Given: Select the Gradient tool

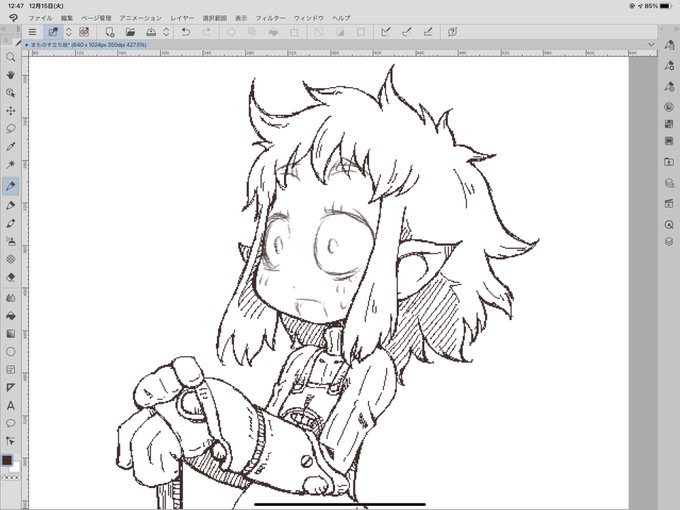Looking at the screenshot, I should 10,333.
